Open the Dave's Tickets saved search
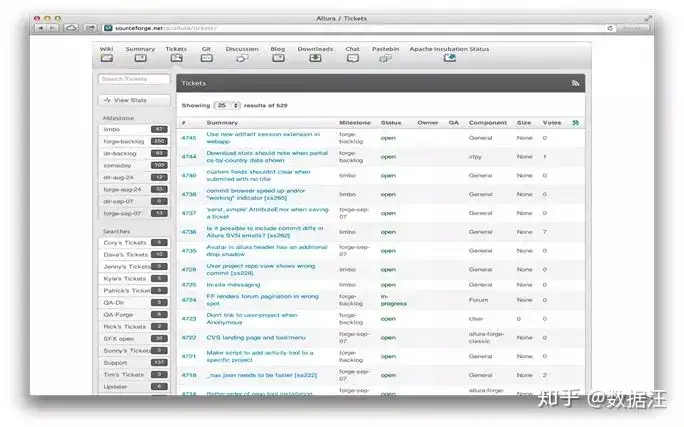Image resolution: width=684 pixels, height=427 pixels. pos(134,254)
